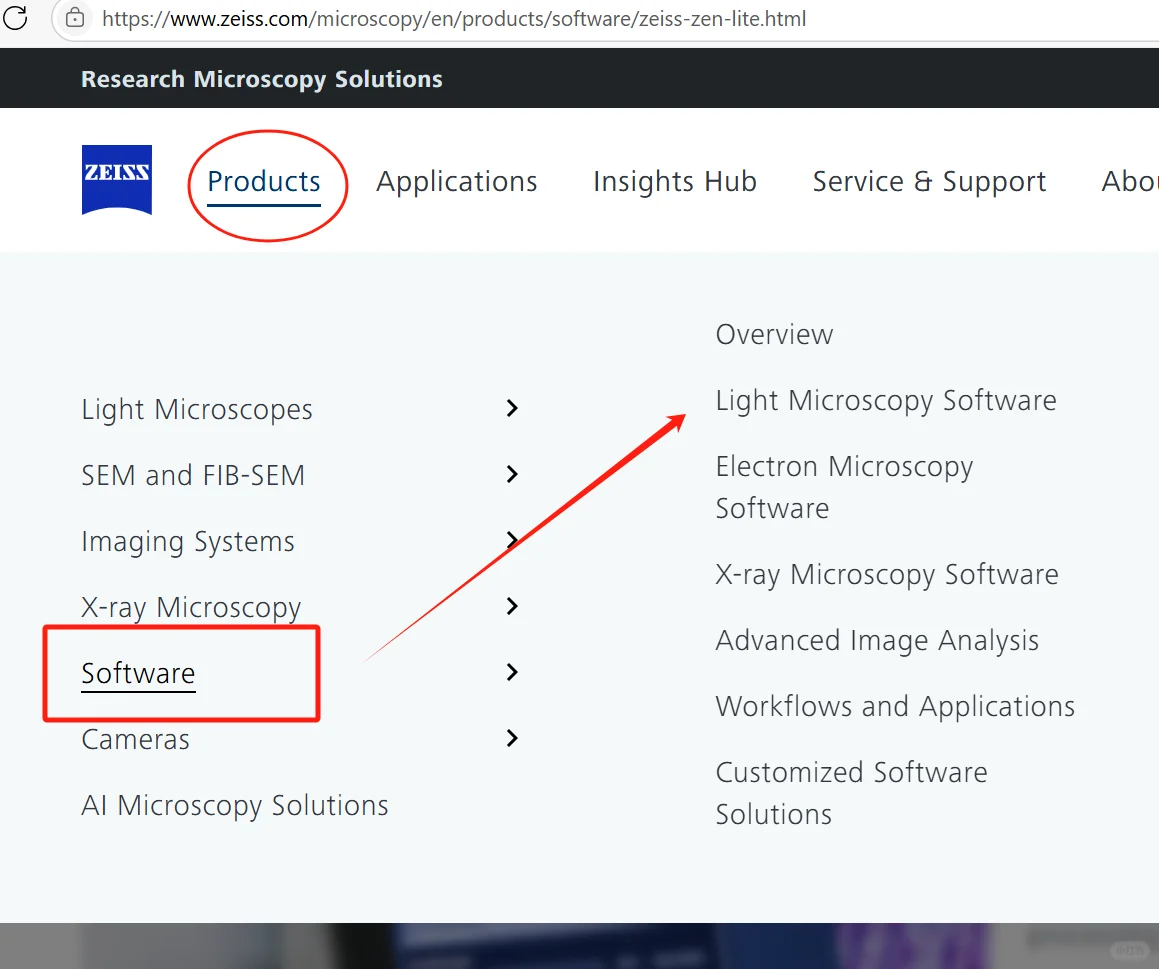Viewport: 1159px width, 969px height.
Task: Go to Light Microscopy Software
Action: click(x=886, y=400)
